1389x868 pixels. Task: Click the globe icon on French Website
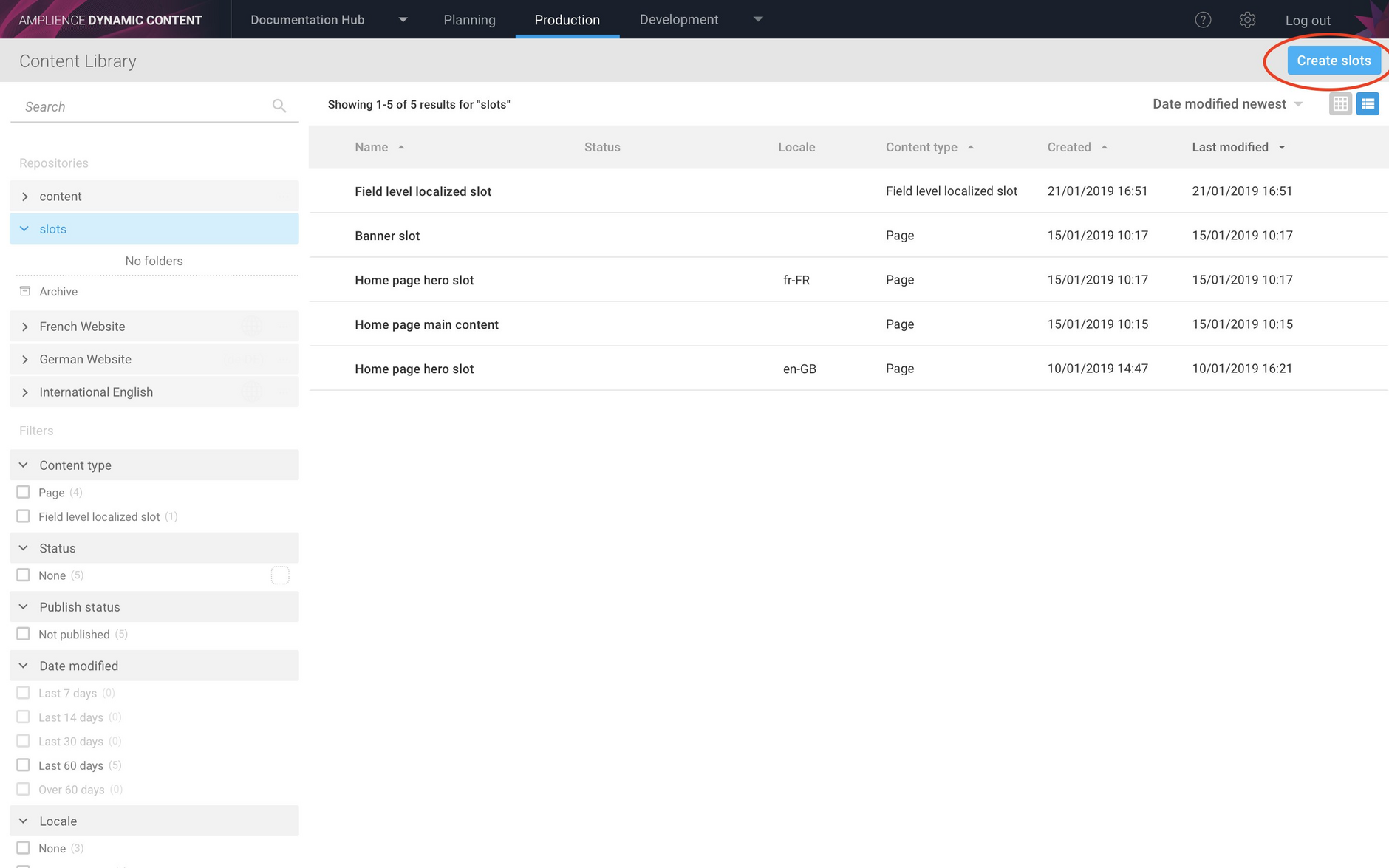coord(252,326)
